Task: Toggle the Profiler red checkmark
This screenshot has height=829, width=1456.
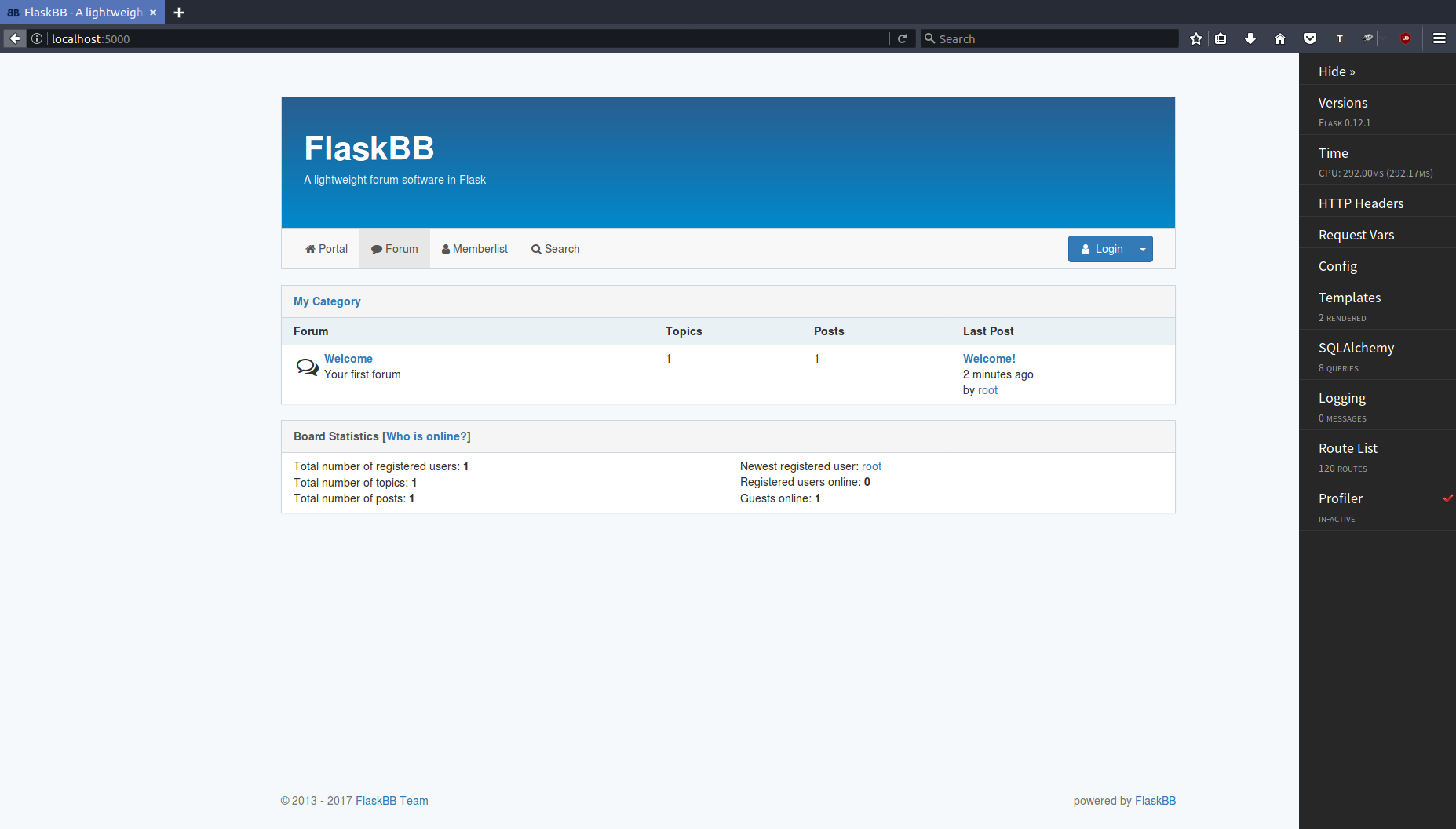Action: coord(1448,498)
